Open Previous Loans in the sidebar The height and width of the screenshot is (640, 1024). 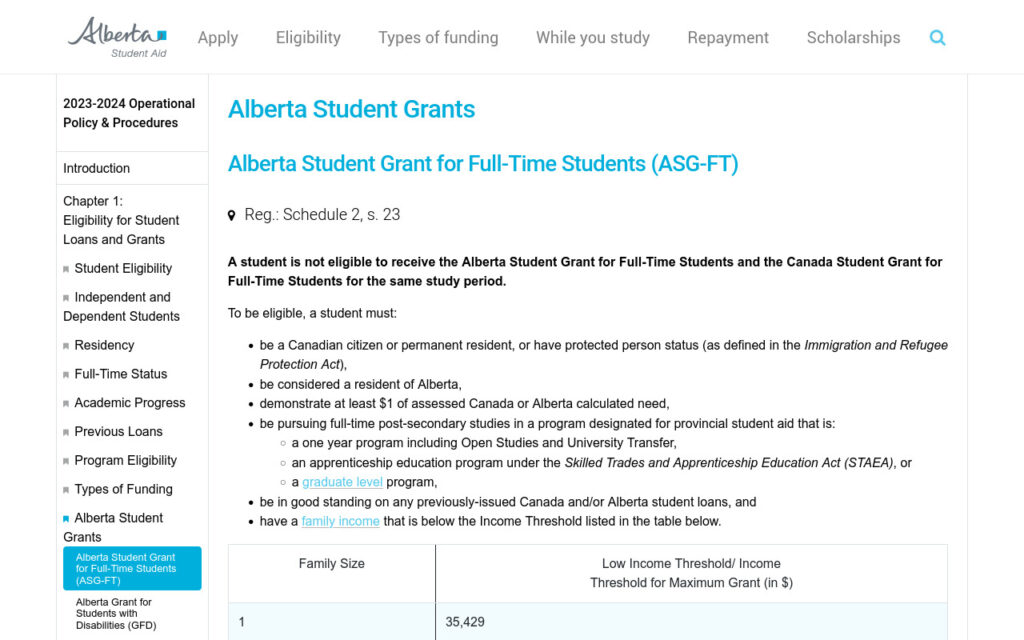(118, 432)
